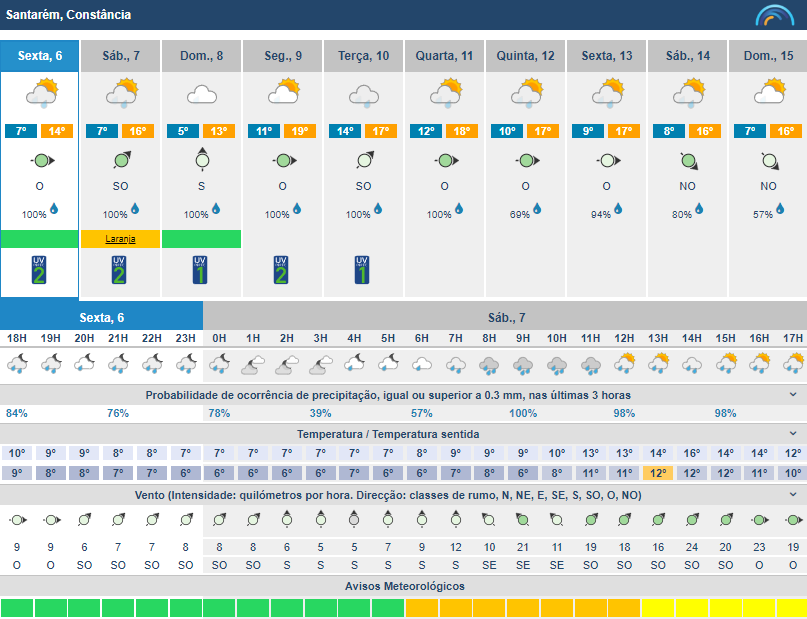Screen dimensions: 807x619
Task: Click the UV index 1 icon under Terça, 10
Action: coord(364,269)
